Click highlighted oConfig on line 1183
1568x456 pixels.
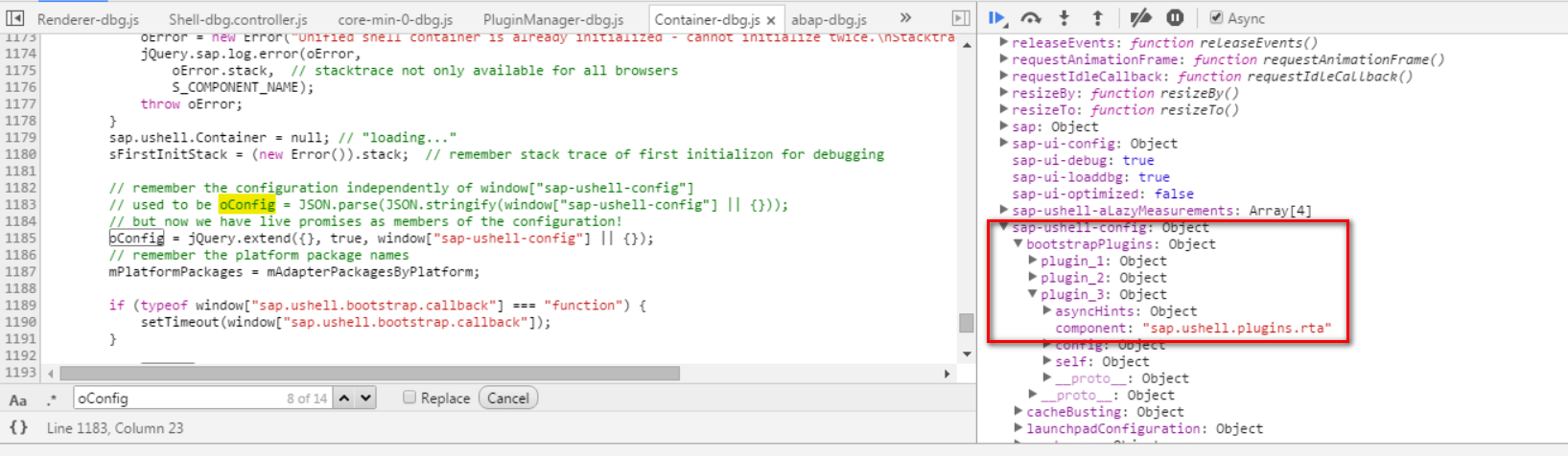point(246,205)
